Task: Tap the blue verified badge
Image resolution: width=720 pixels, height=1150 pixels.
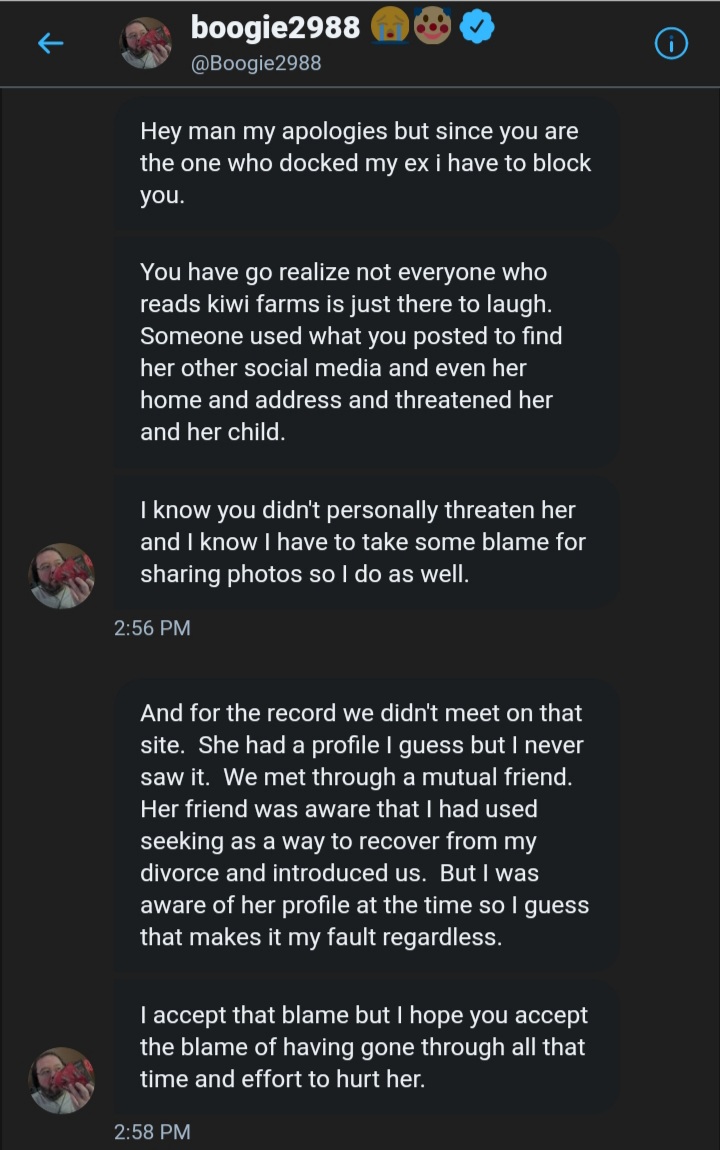Action: (x=477, y=28)
